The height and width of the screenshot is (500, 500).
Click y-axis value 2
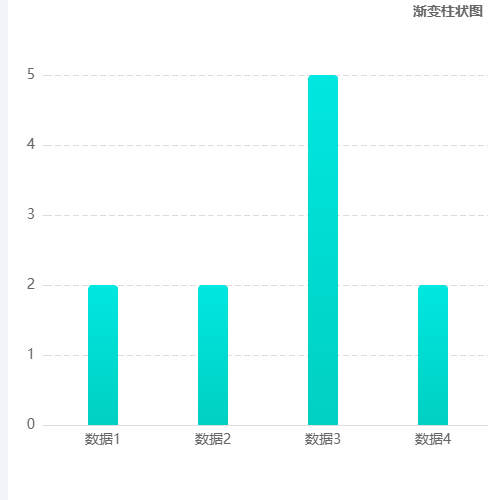[31, 284]
